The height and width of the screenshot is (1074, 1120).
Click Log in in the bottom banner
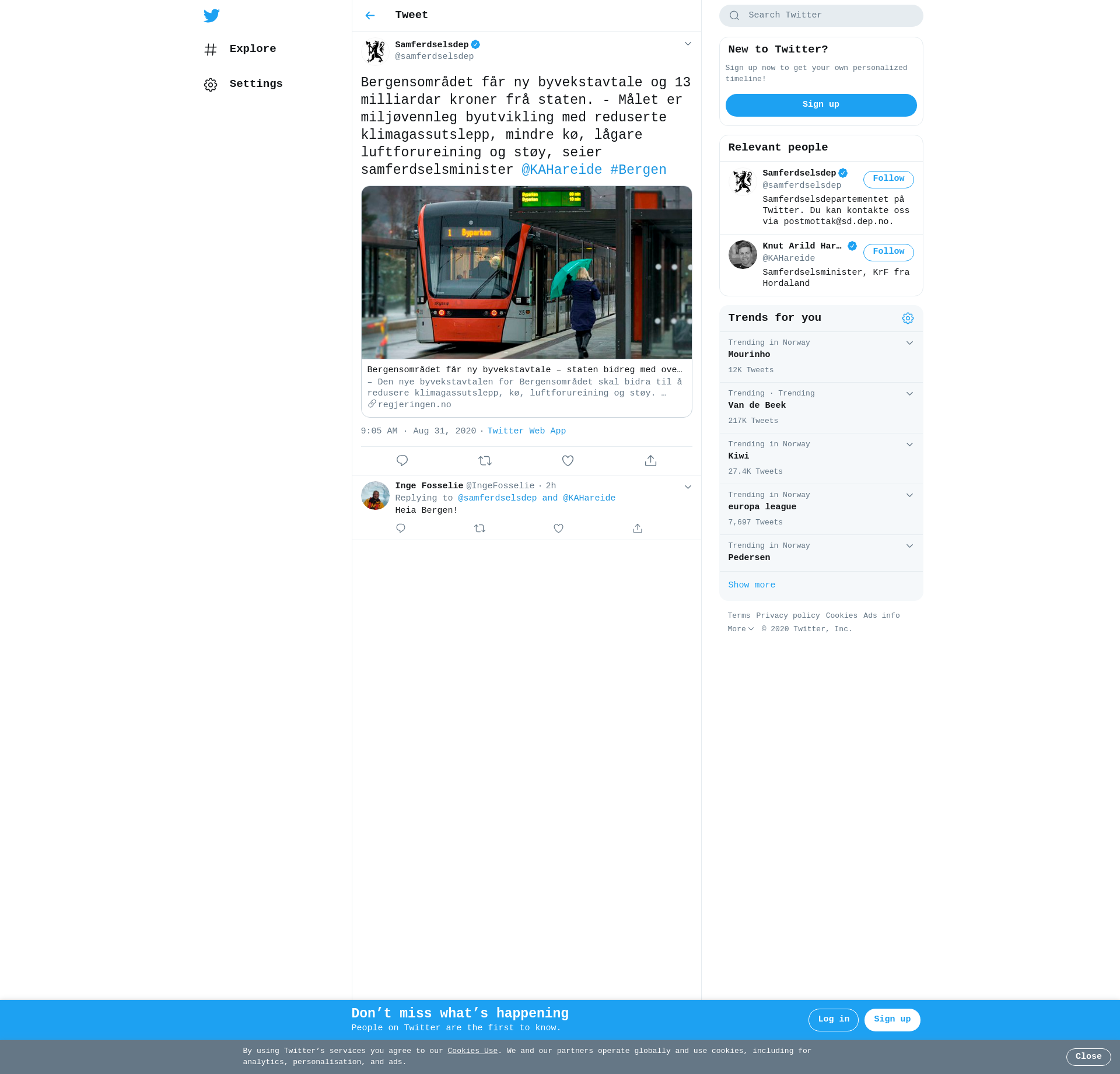click(x=833, y=1019)
